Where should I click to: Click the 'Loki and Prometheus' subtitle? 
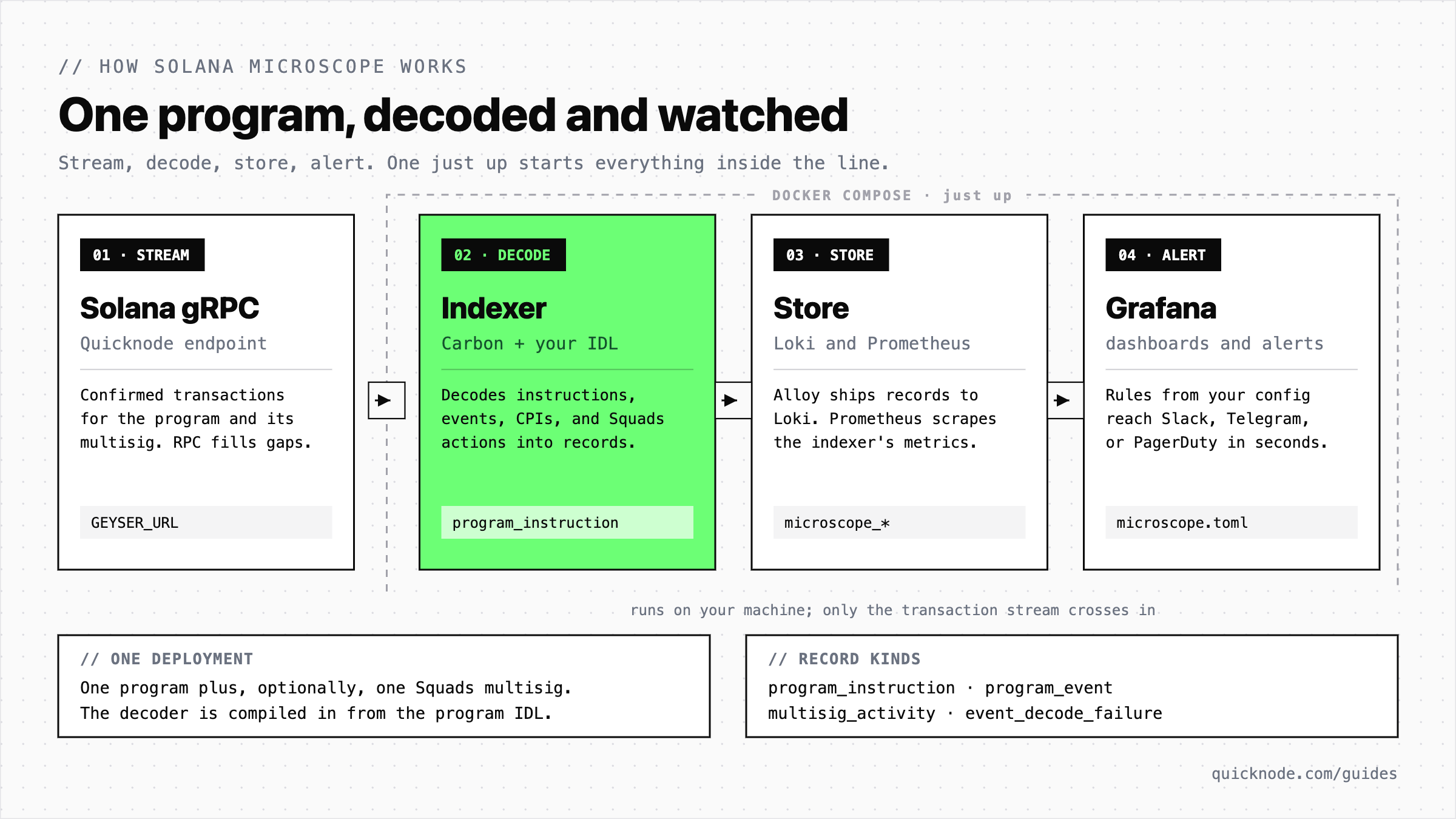pos(872,344)
